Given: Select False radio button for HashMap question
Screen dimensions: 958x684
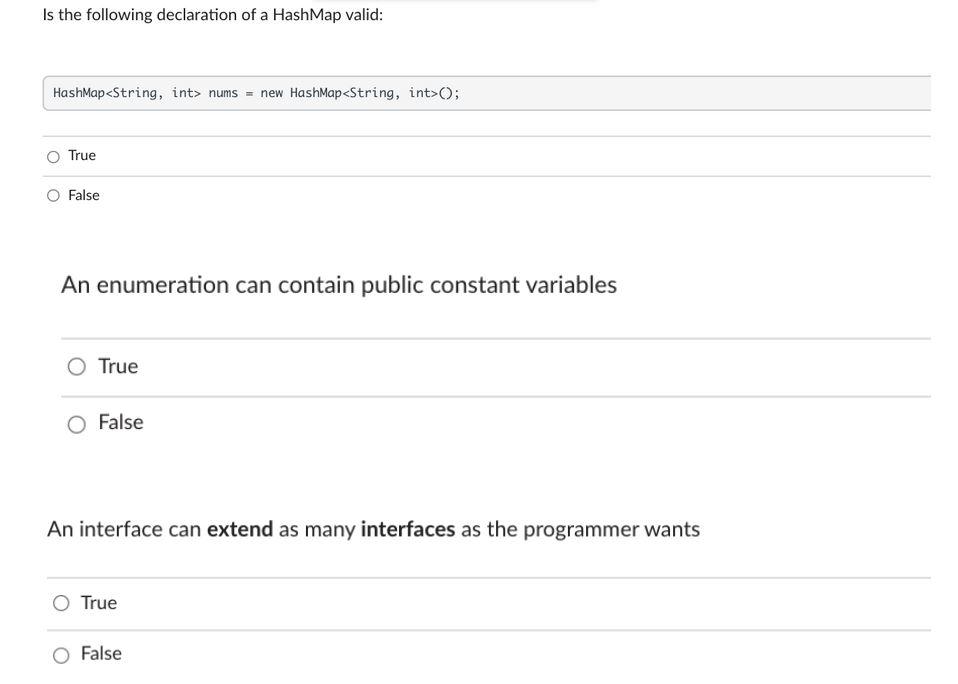Looking at the screenshot, I should click(x=53, y=196).
